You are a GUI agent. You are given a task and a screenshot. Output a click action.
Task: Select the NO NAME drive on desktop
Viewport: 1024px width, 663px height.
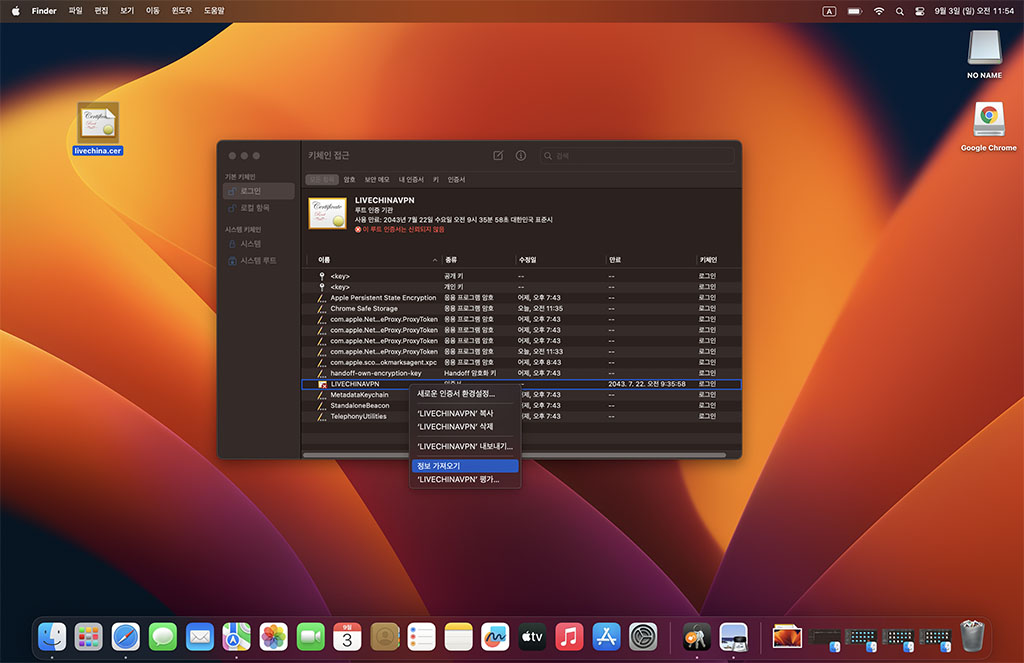984,55
